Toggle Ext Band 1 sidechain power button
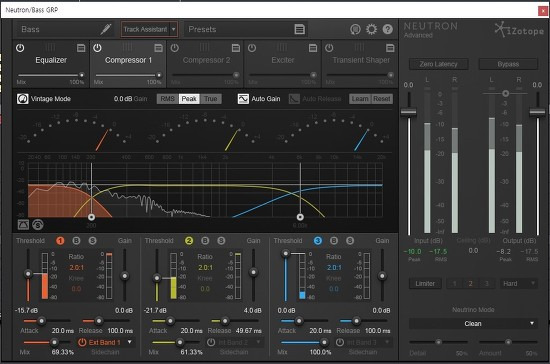 pos(82,342)
